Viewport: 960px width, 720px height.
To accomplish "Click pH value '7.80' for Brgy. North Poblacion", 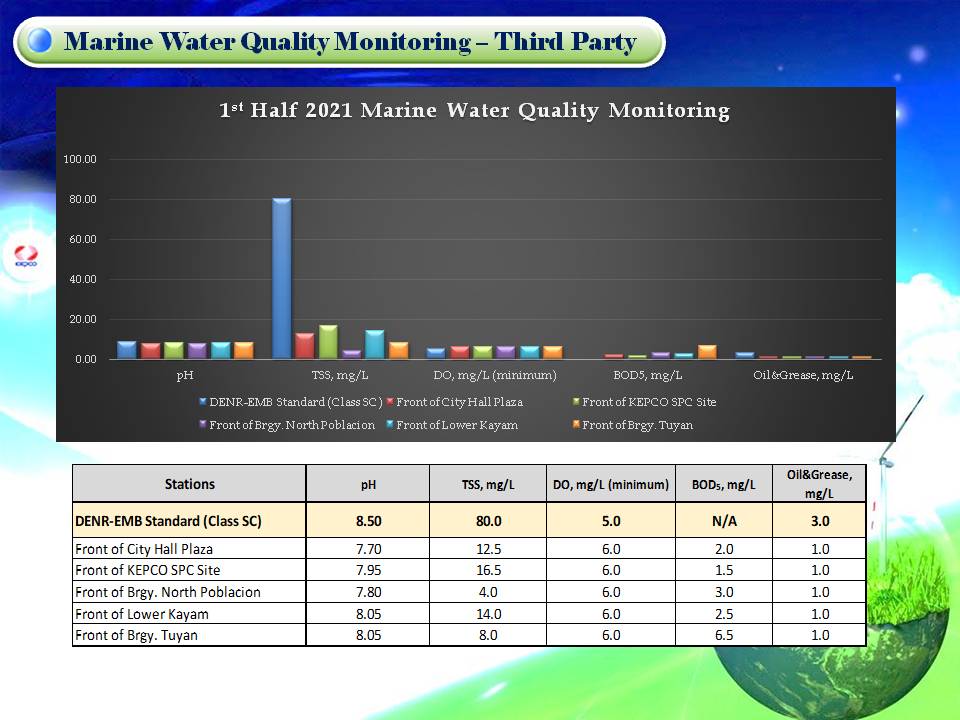I will [369, 592].
